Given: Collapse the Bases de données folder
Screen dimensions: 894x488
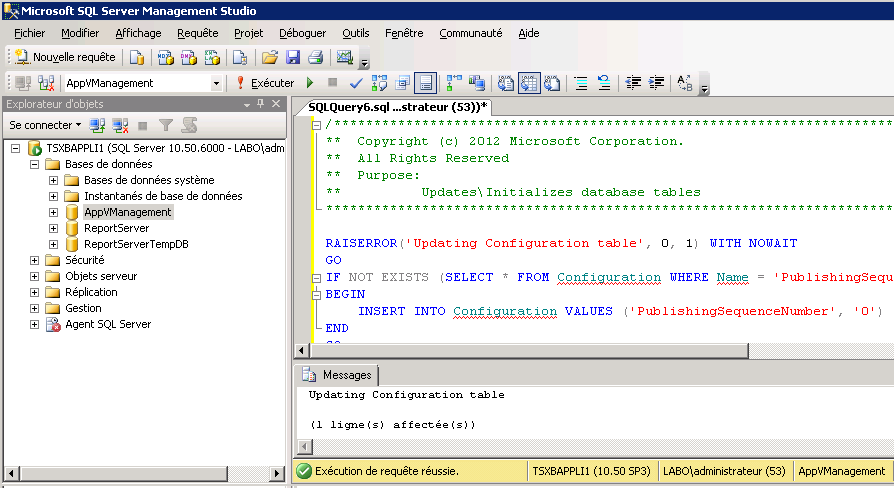Looking at the screenshot, I should [34, 164].
